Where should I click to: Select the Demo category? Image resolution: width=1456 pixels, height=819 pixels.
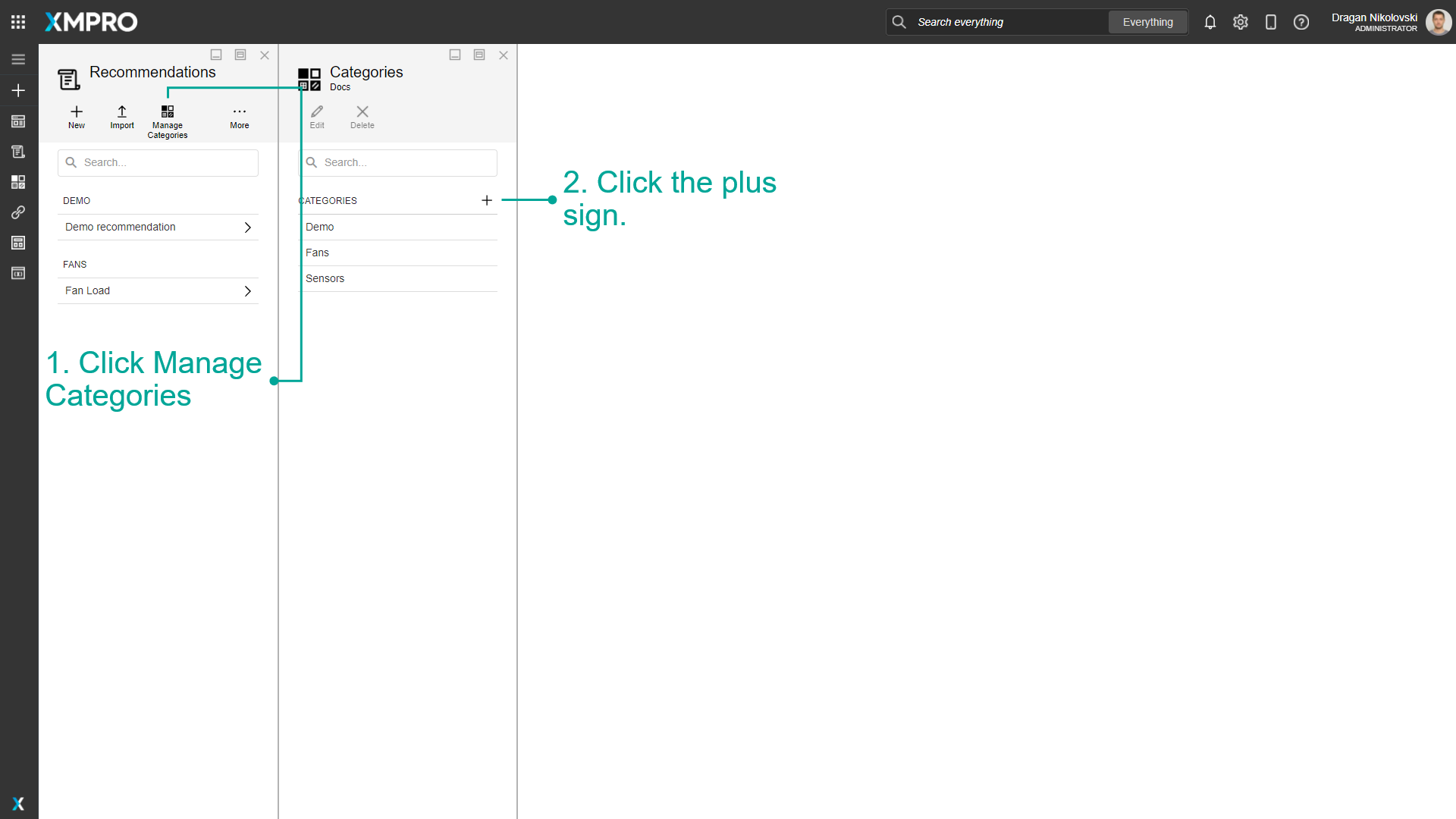click(399, 227)
